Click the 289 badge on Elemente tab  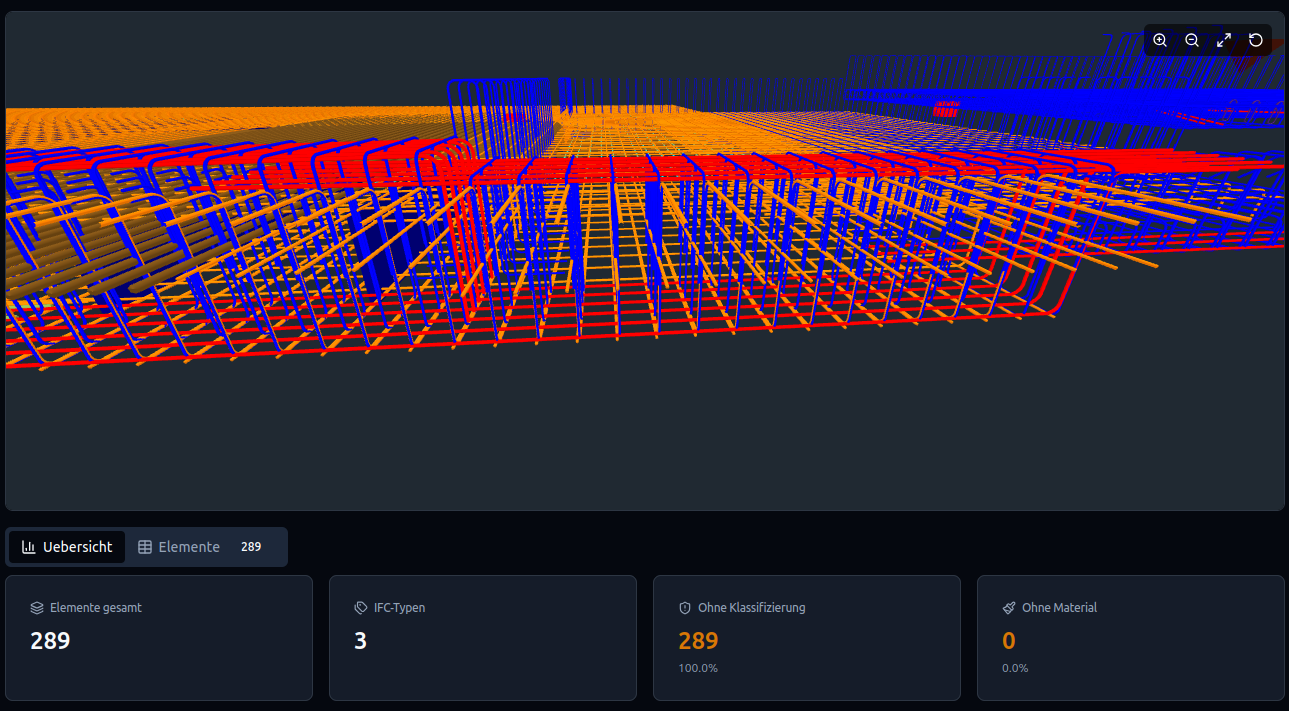click(251, 547)
